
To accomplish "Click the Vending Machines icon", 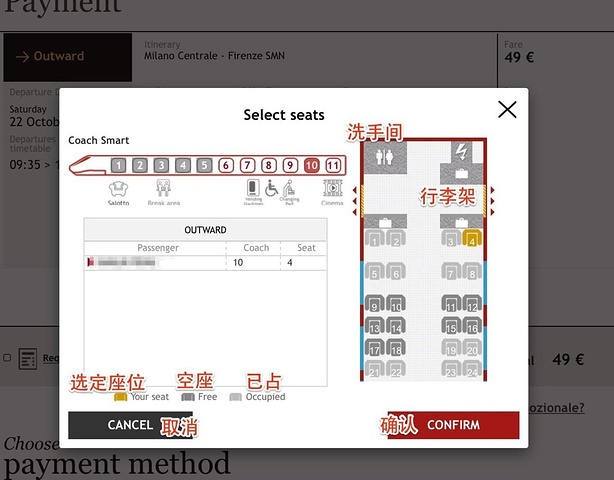I will (254, 187).
